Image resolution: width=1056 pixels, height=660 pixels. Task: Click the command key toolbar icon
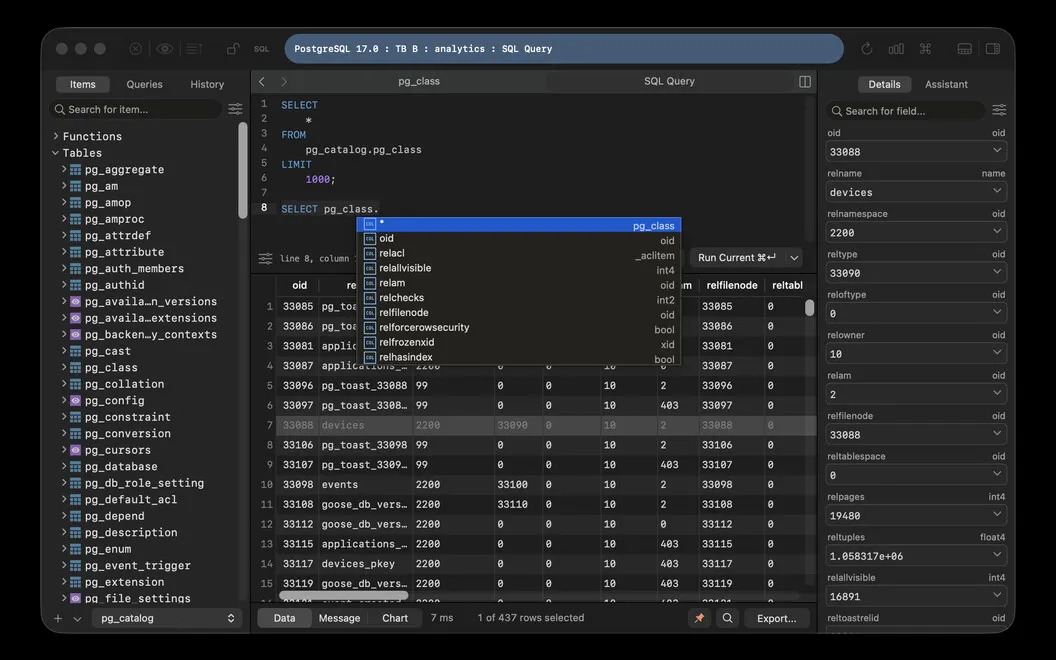point(925,48)
